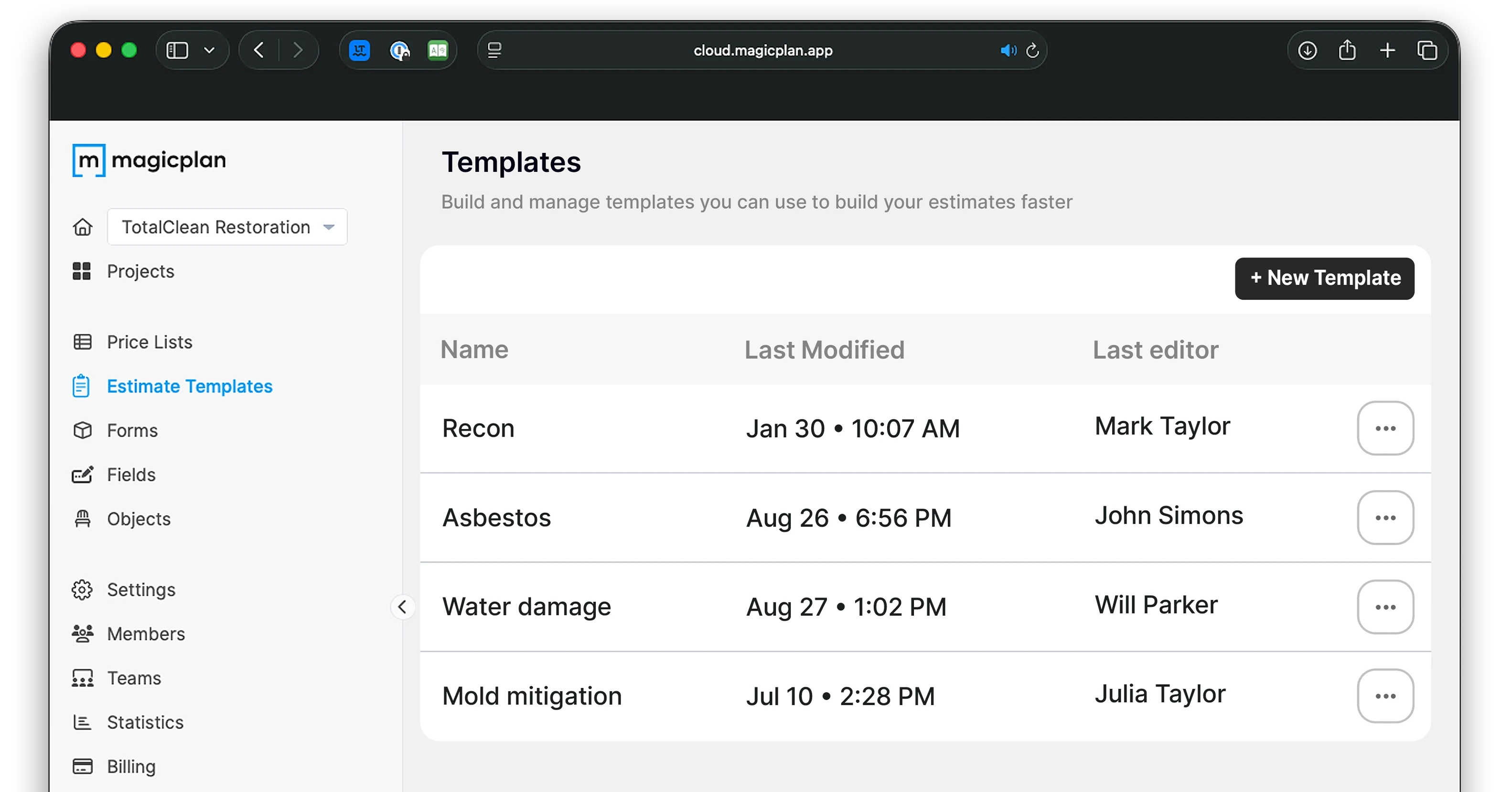1512x792 pixels.
Task: Open the browser sidebar options chevron
Action: point(209,51)
